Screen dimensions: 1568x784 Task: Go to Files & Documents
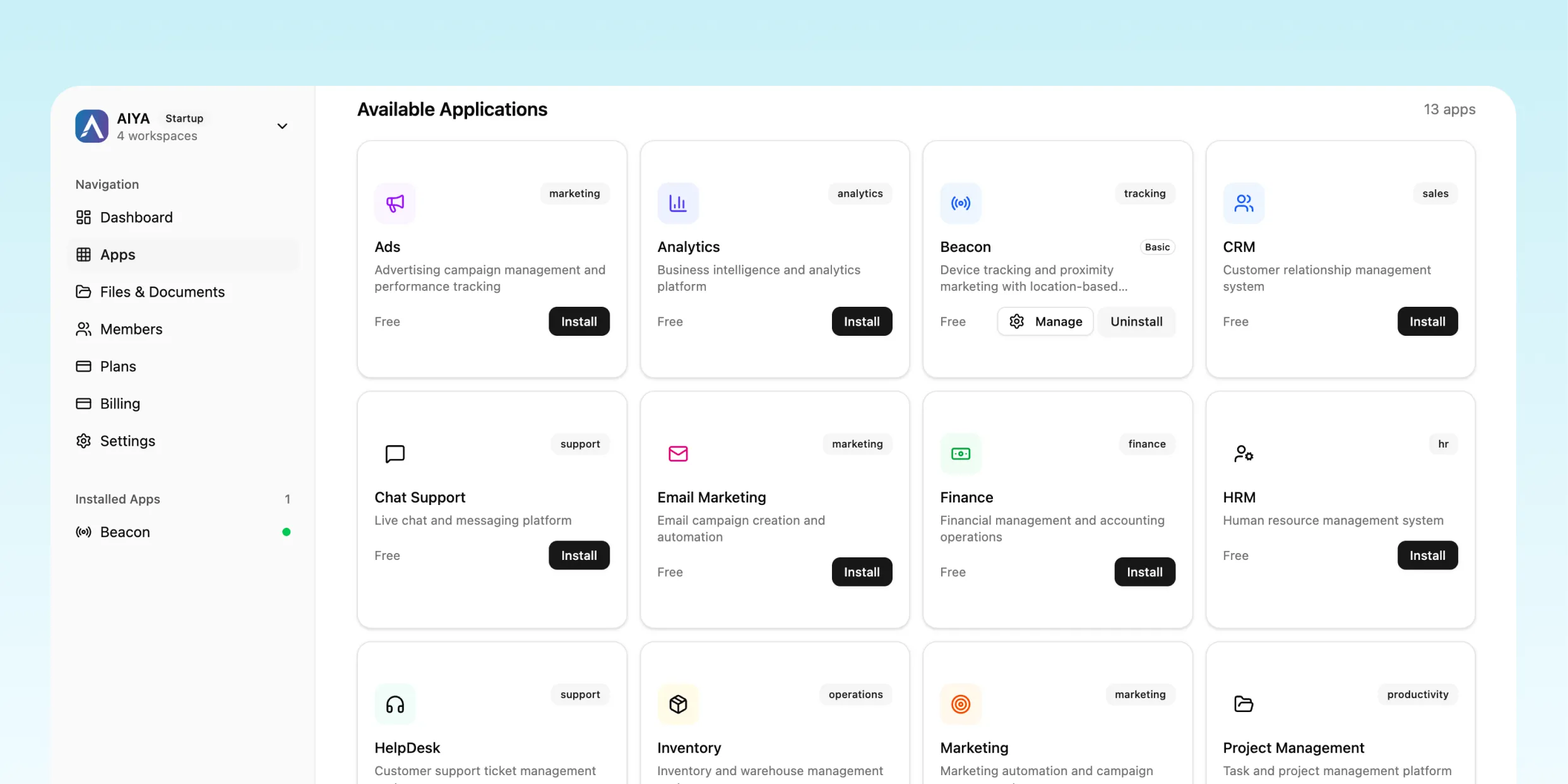[162, 292]
